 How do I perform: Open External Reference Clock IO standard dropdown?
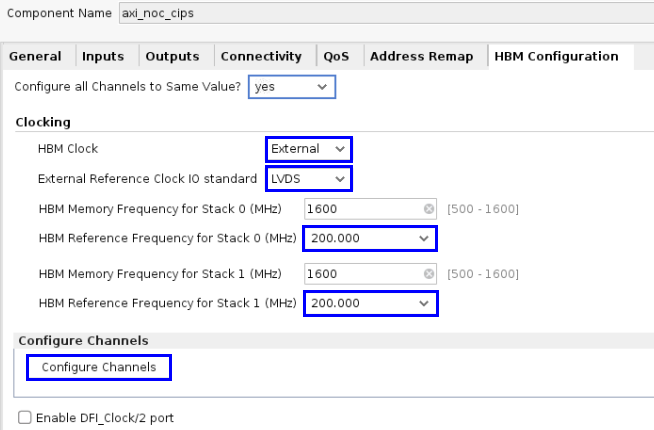pos(309,179)
